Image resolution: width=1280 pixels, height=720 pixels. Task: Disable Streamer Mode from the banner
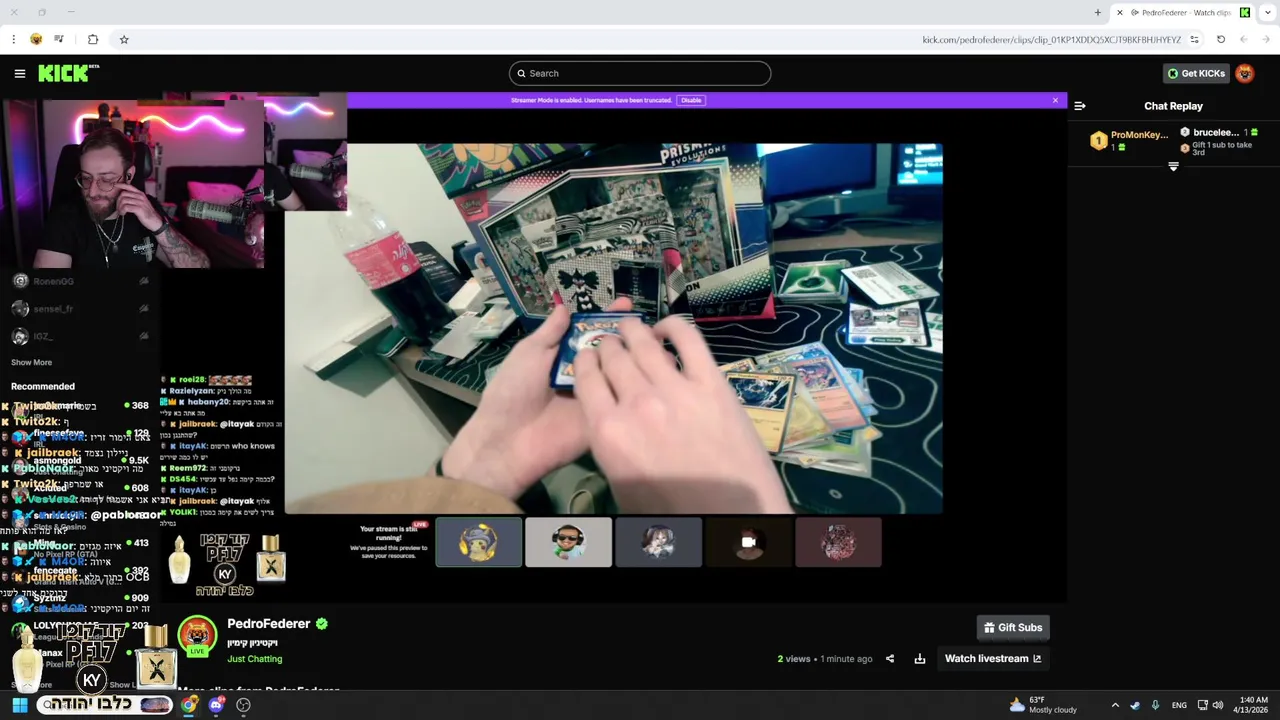click(x=691, y=100)
